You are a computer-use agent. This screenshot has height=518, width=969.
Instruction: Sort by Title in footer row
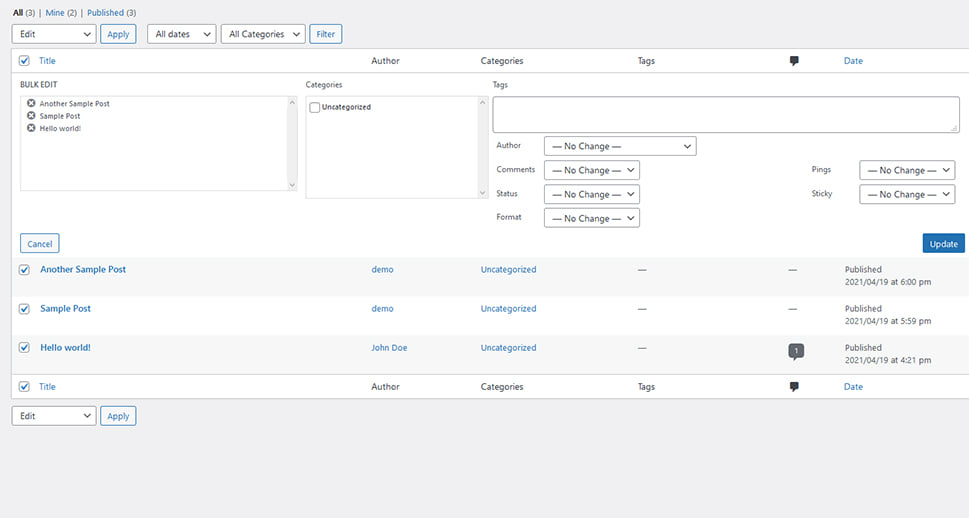click(48, 387)
